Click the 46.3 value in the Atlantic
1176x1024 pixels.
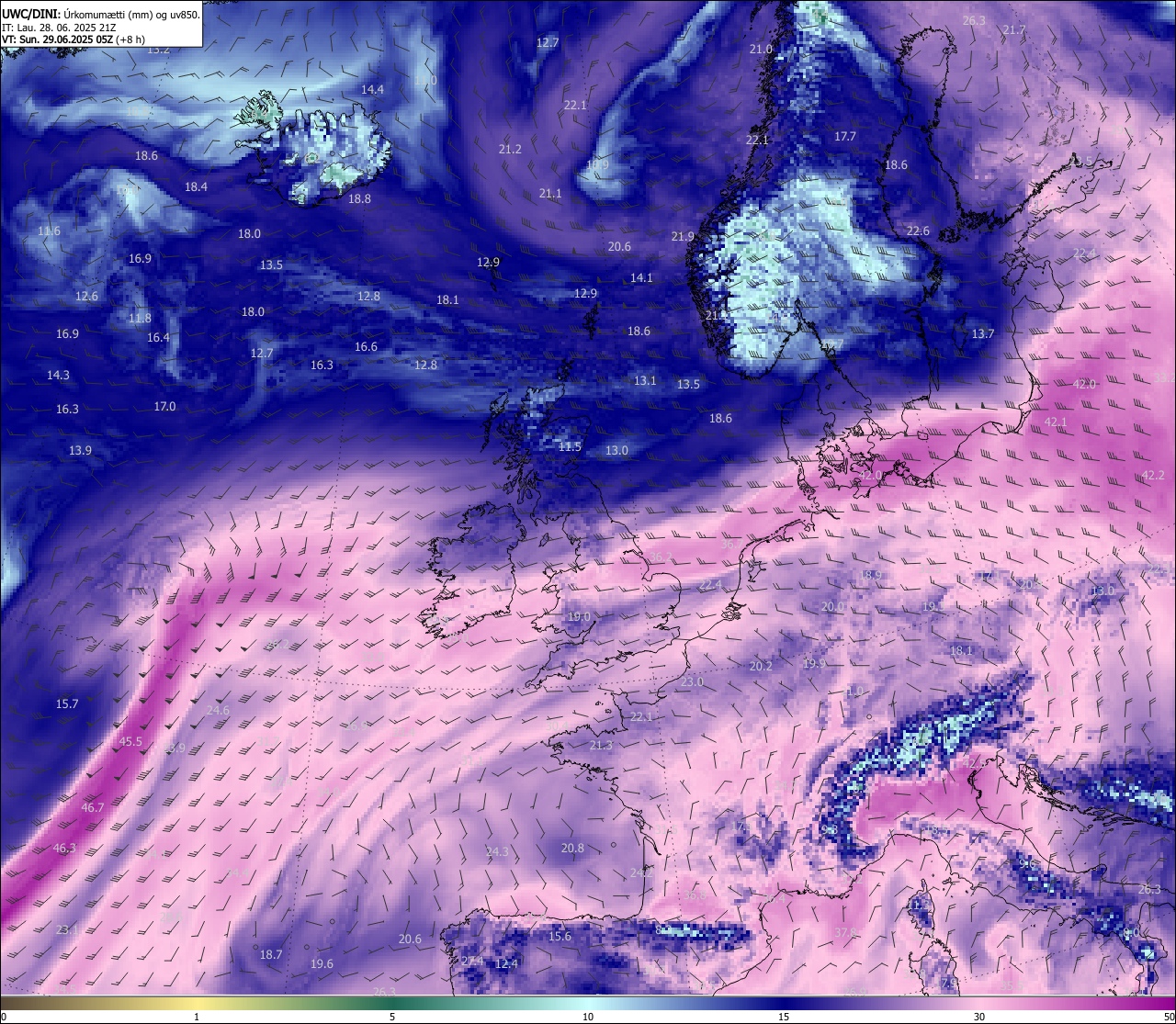click(64, 848)
